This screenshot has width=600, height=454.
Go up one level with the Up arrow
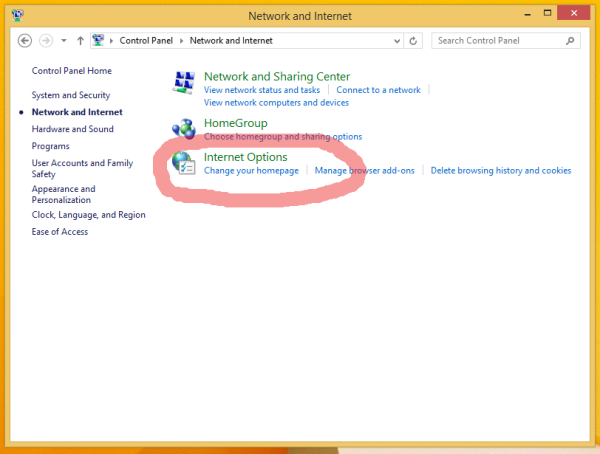(80, 41)
